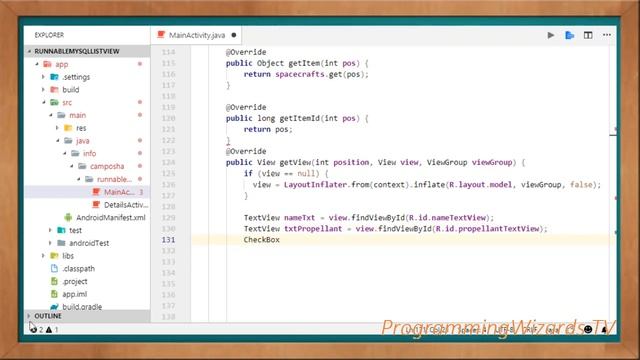Click the app.iml file icon
Viewport: 640px width, 360px height.
point(54,294)
